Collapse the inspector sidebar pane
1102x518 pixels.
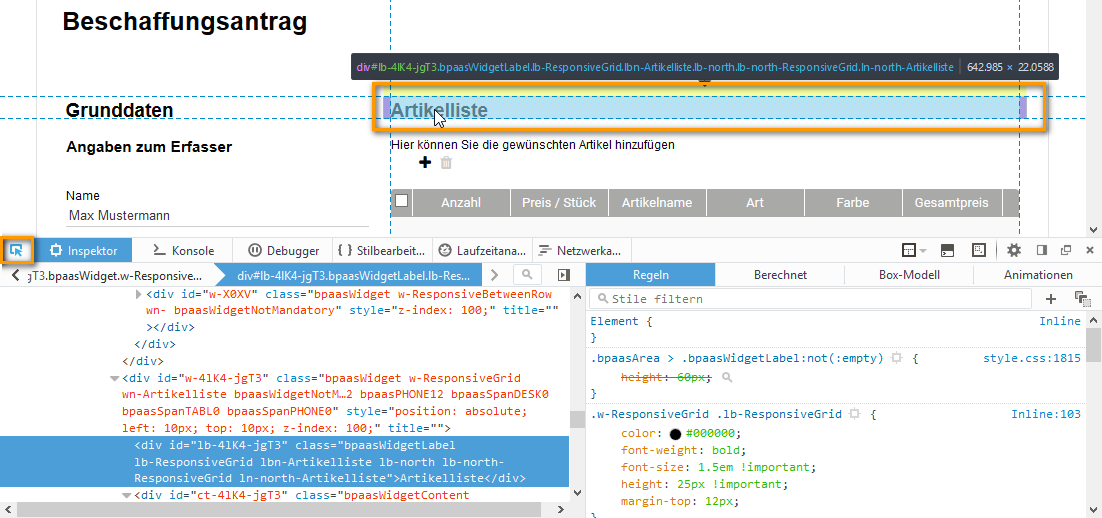coord(563,274)
